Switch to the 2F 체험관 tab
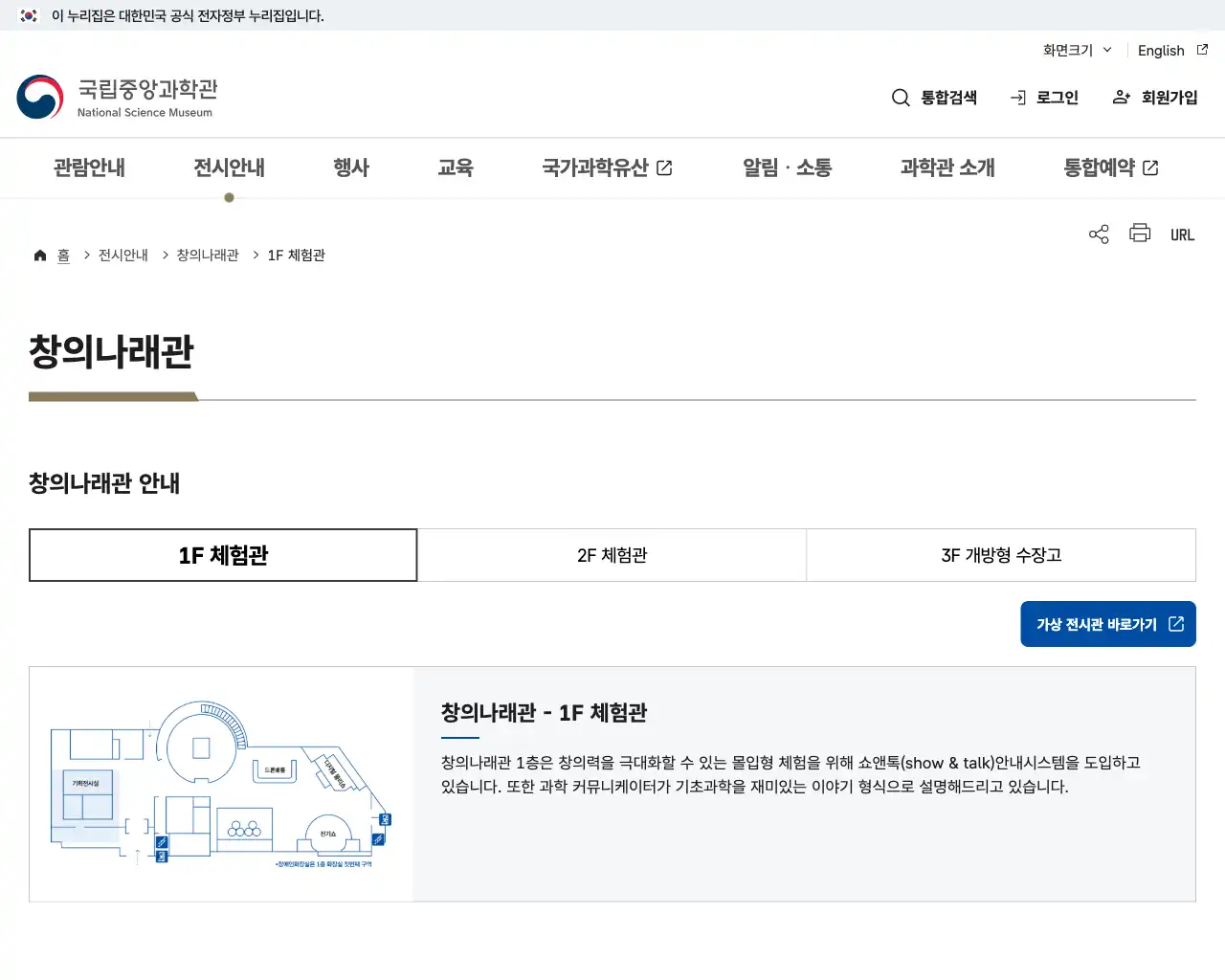 point(612,555)
